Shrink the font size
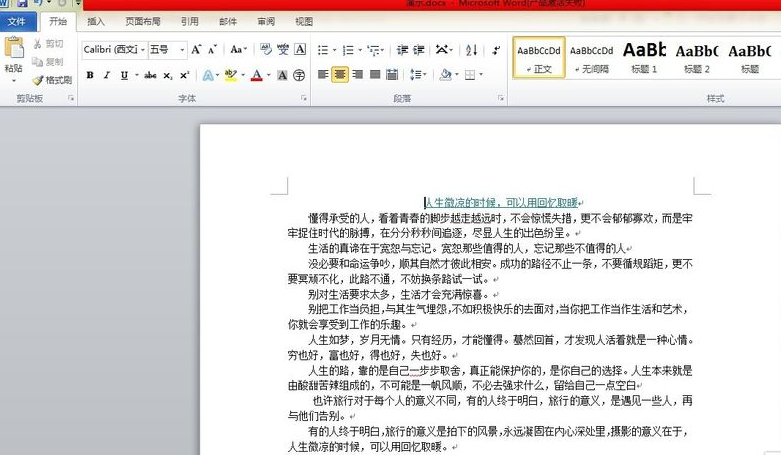The image size is (781, 455). 213,49
